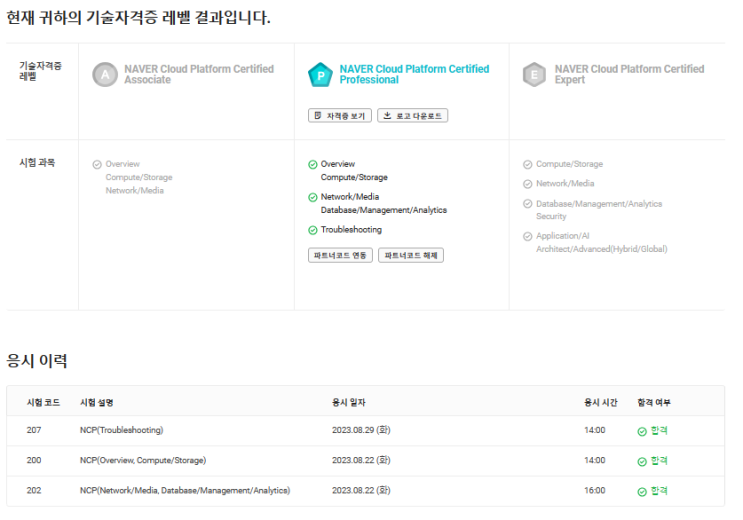This screenshot has height=520, width=743.
Task: Select NAVER Cloud Platform Certified Associate title
Action: [199, 74]
